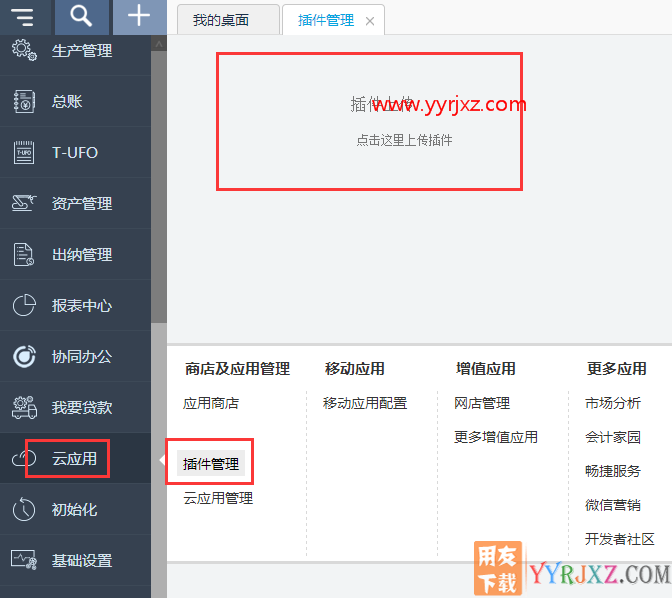The image size is (672, 598).
Task: Open T-UFO in sidebar
Action: pyautogui.click(x=75, y=153)
